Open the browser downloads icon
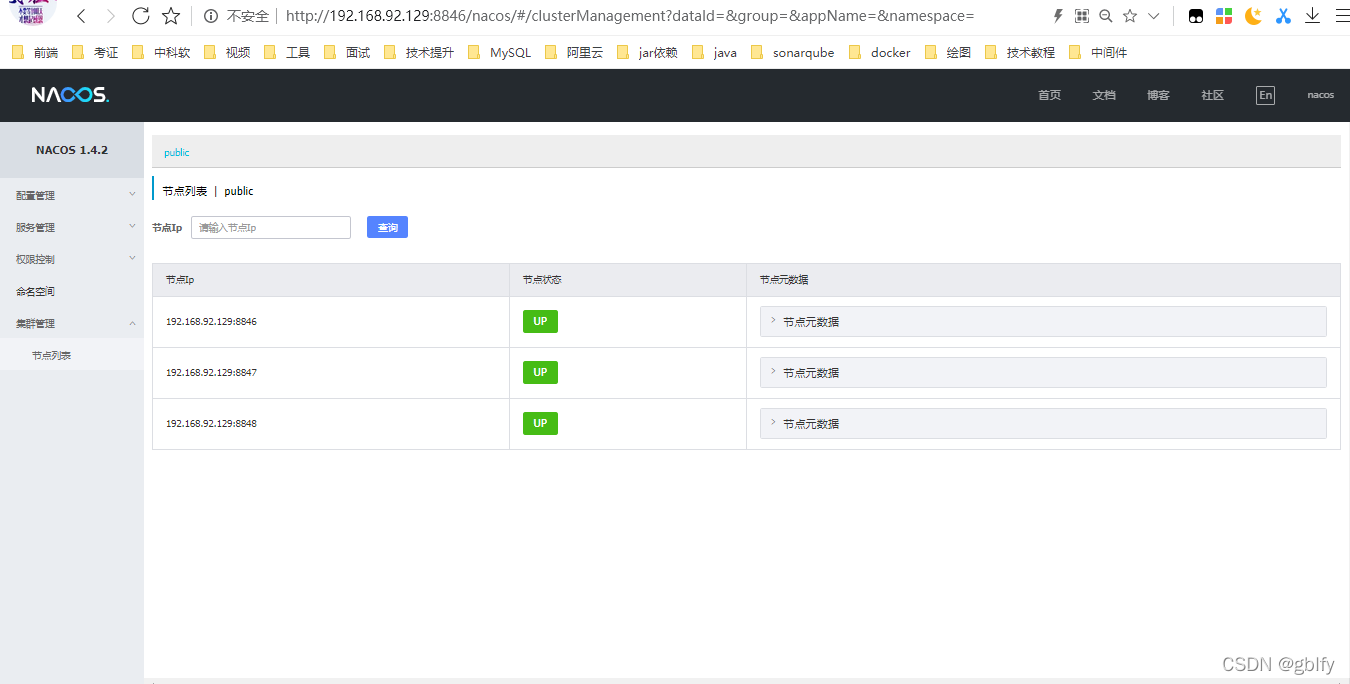The height and width of the screenshot is (684, 1350). (x=1313, y=16)
